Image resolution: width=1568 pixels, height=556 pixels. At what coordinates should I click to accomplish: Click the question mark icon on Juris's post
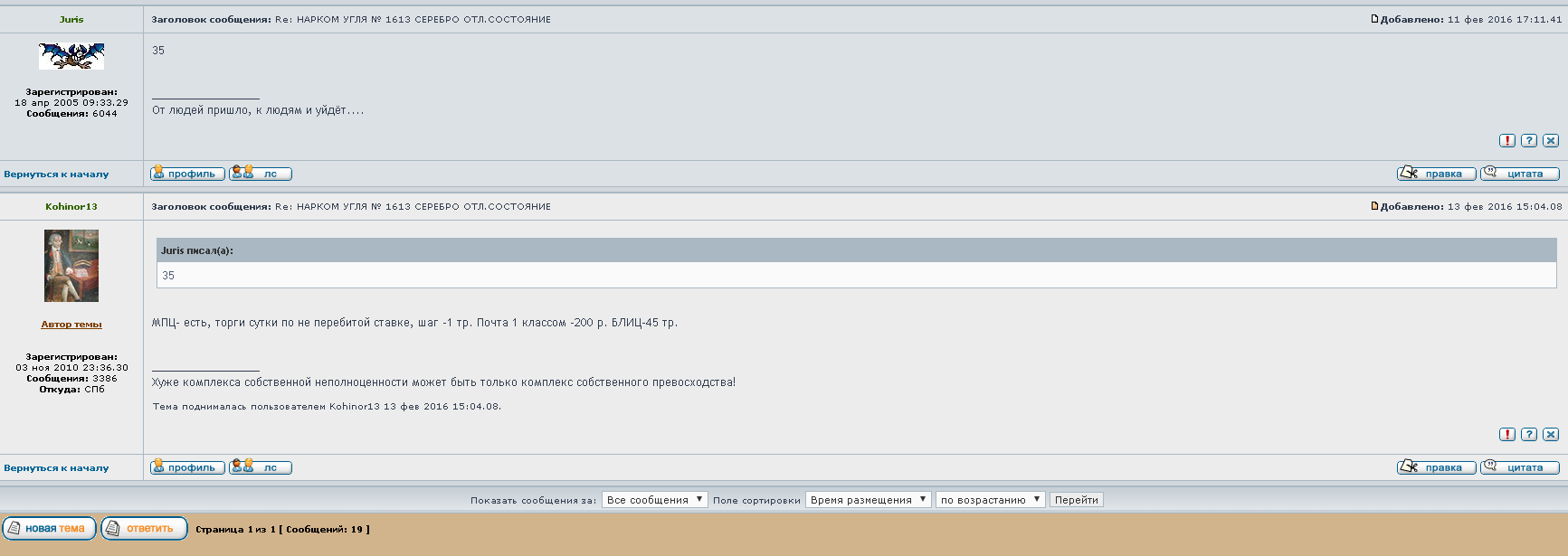click(1529, 140)
